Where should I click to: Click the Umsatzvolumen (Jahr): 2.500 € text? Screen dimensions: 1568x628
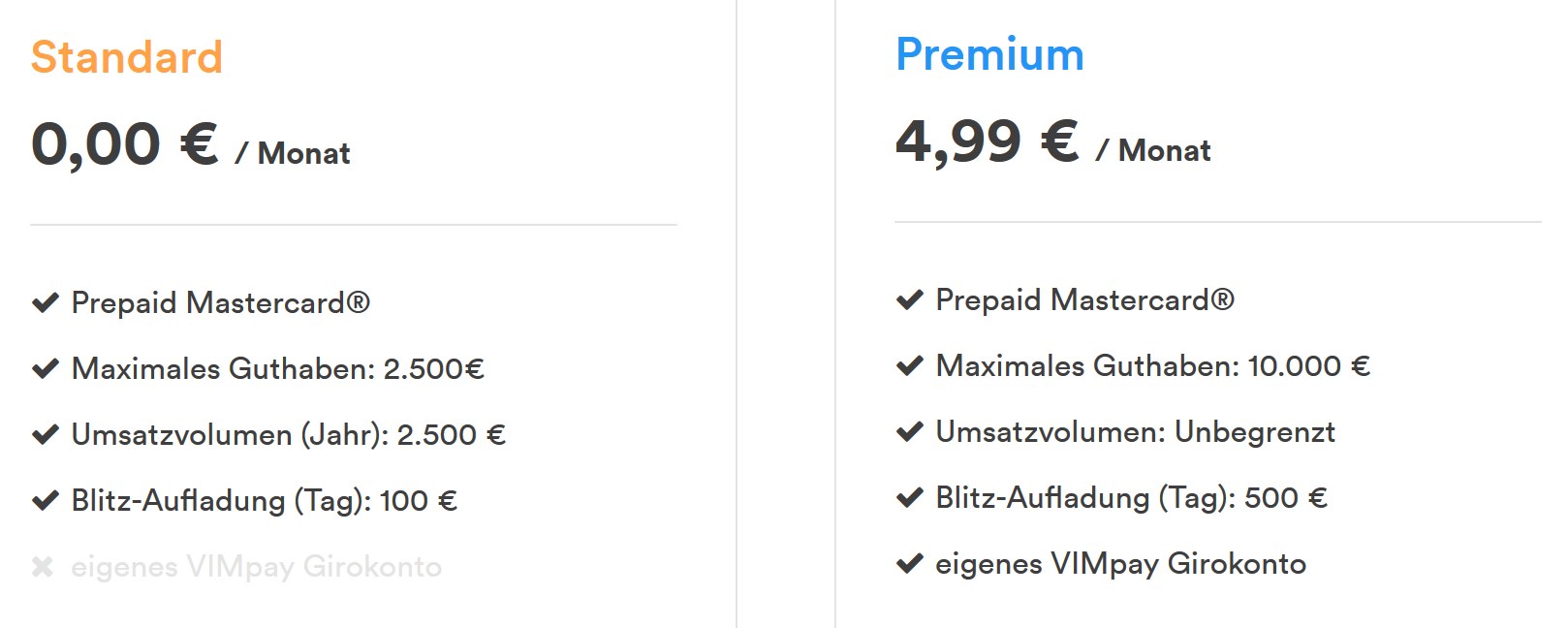point(288,435)
